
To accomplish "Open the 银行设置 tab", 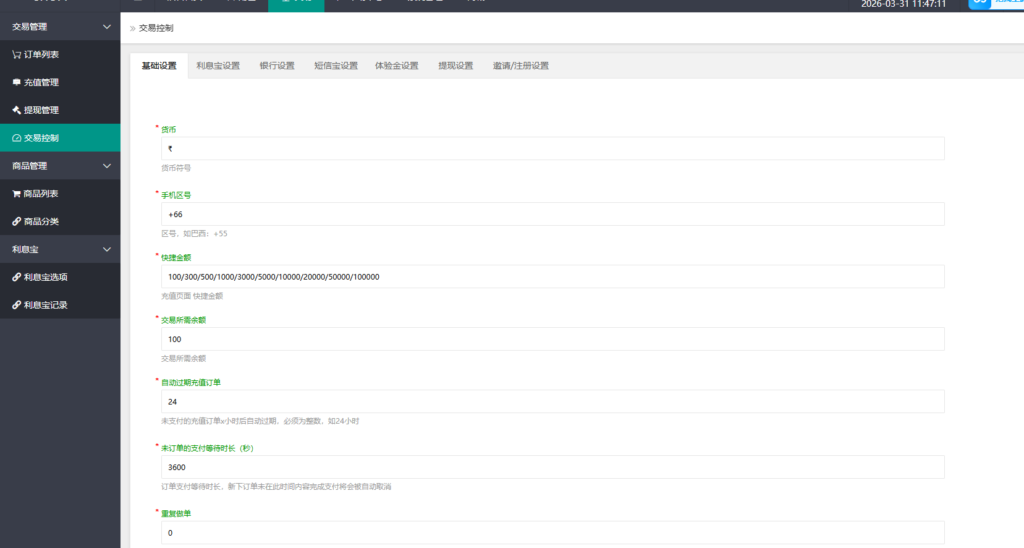I will pyautogui.click(x=277, y=66).
